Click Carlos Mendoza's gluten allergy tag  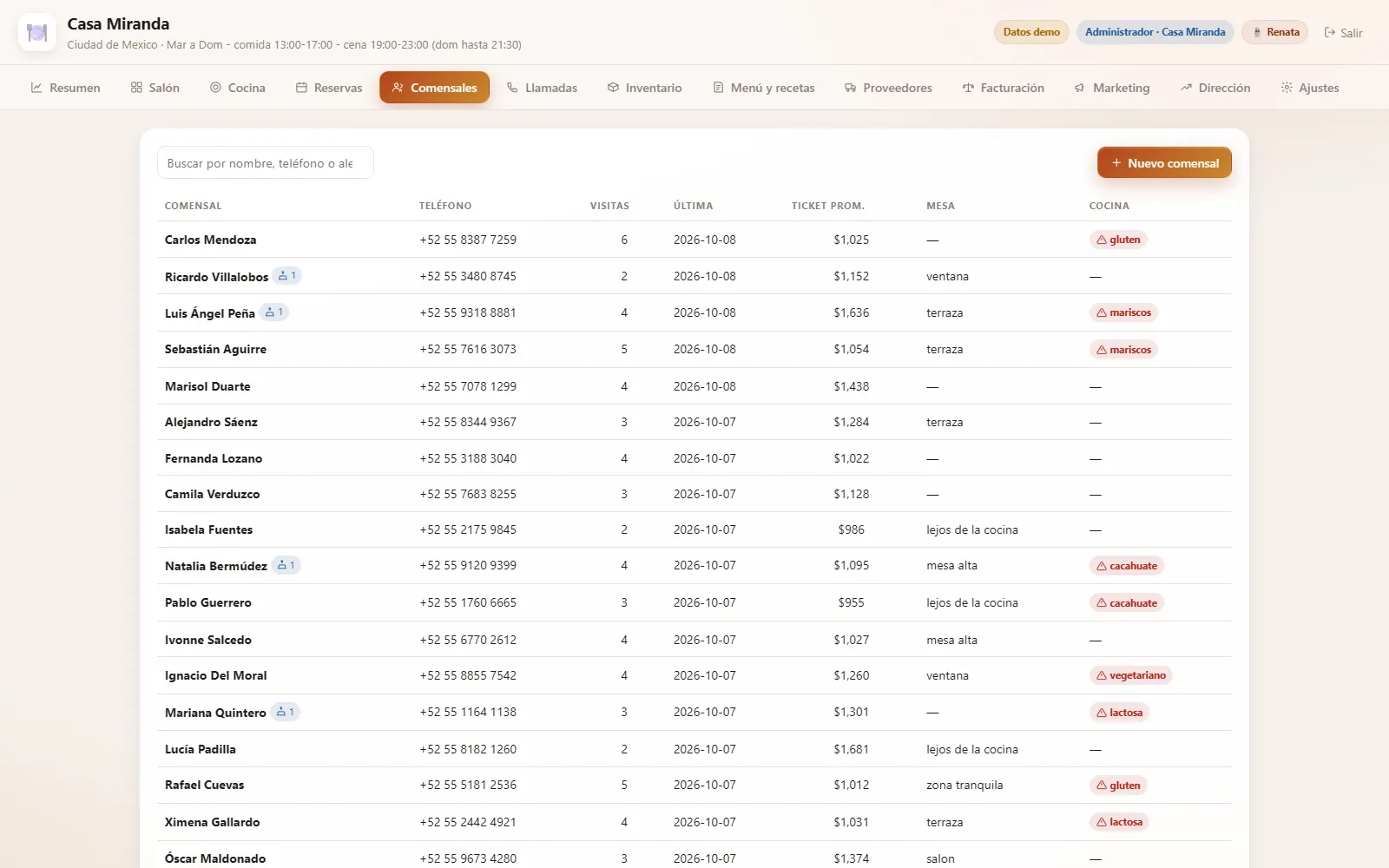tap(1118, 240)
